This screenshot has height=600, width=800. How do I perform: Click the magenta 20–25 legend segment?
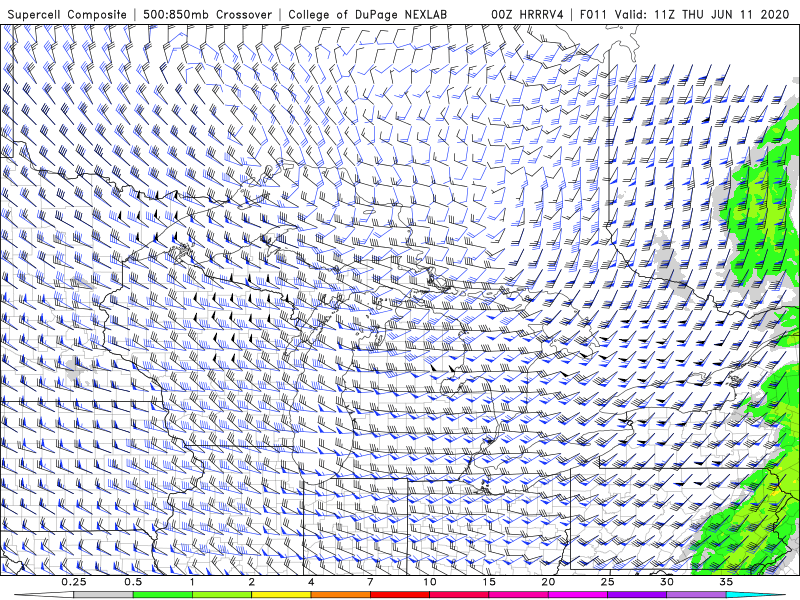pyautogui.click(x=578, y=595)
